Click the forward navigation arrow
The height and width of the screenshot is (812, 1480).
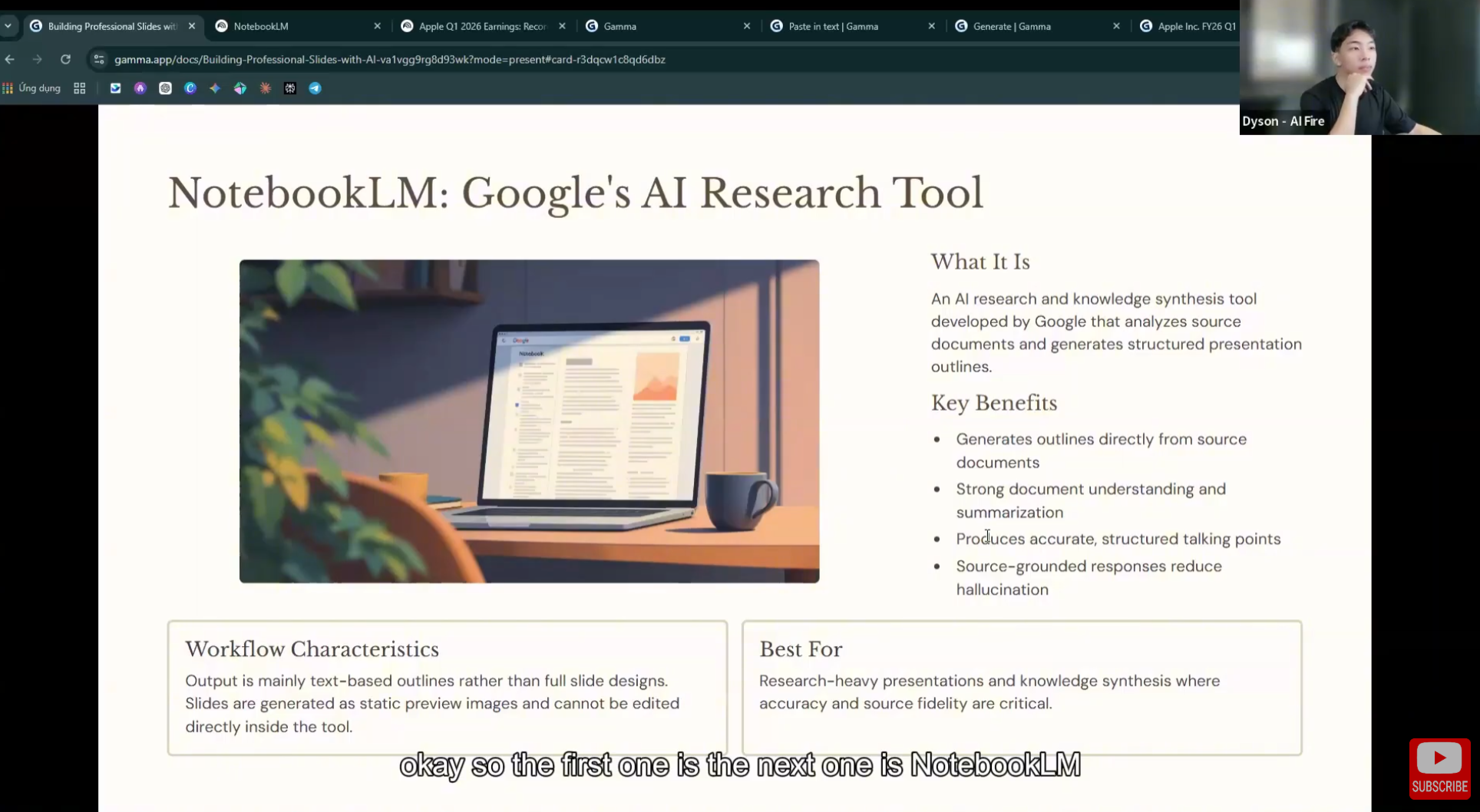pyautogui.click(x=37, y=59)
